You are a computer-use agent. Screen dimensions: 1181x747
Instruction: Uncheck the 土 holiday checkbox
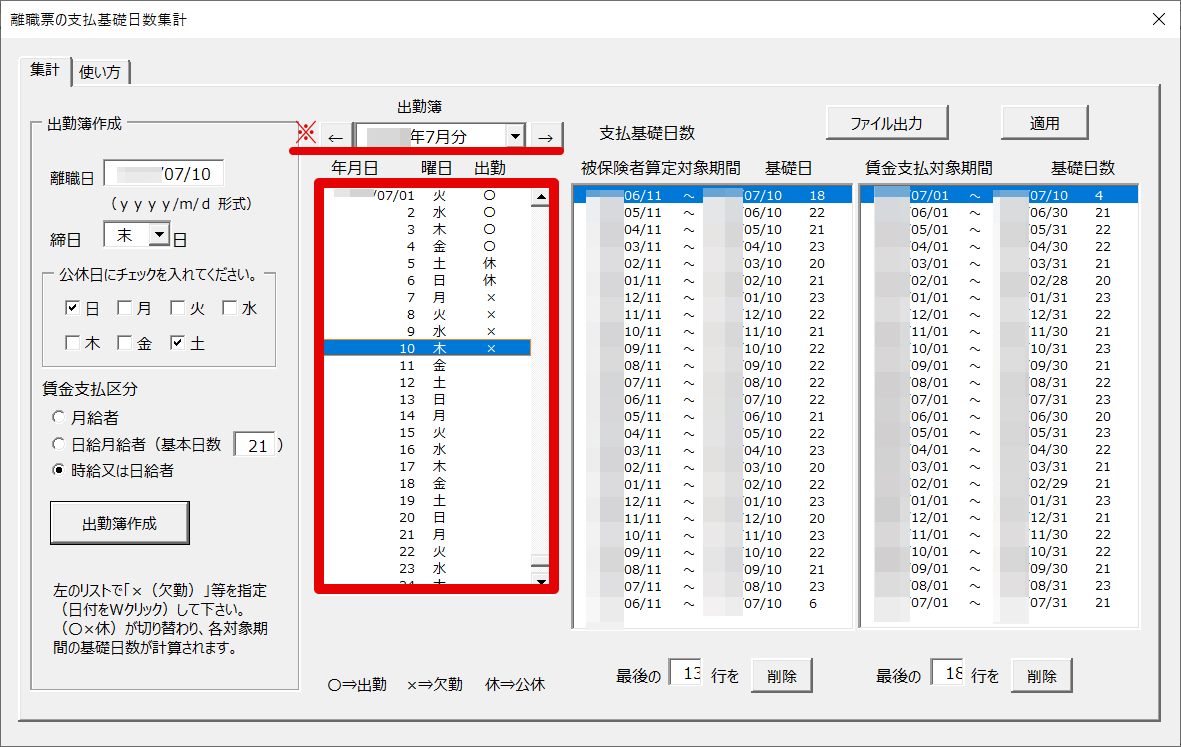pos(177,343)
